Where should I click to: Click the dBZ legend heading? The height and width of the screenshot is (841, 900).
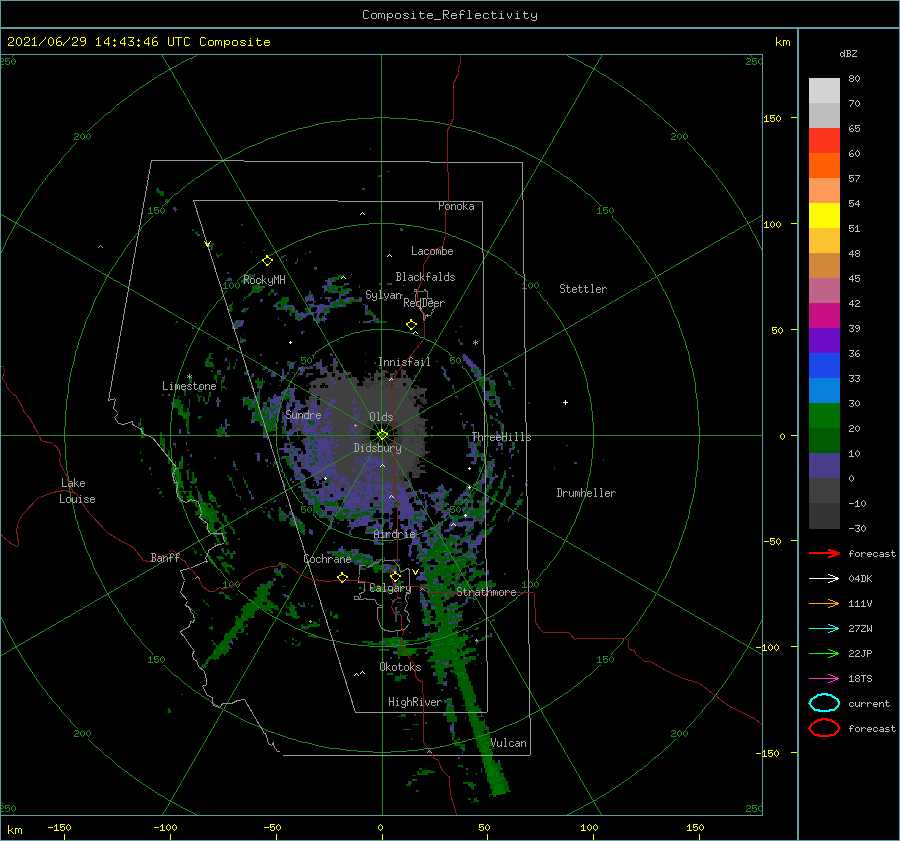[x=848, y=53]
